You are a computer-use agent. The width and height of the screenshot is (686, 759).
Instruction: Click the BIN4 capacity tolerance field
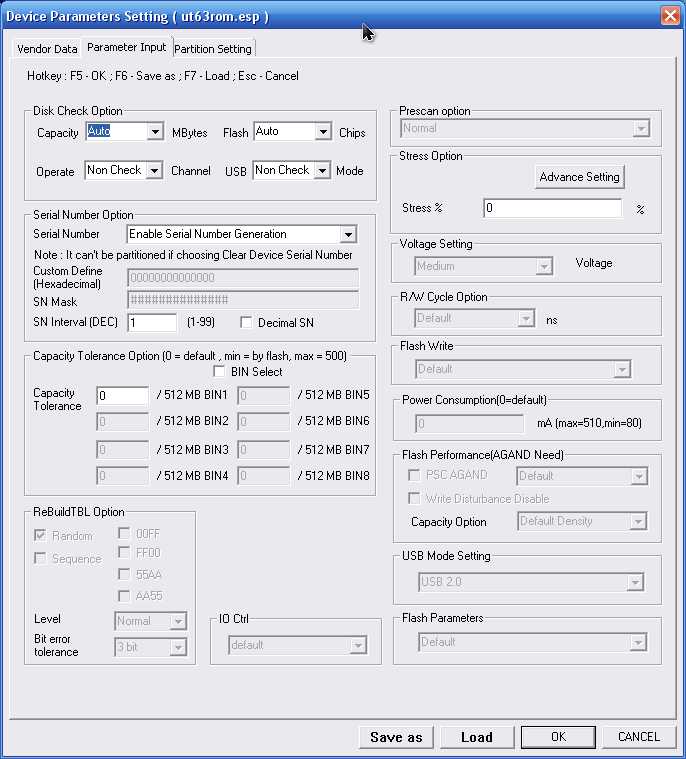tap(122, 476)
